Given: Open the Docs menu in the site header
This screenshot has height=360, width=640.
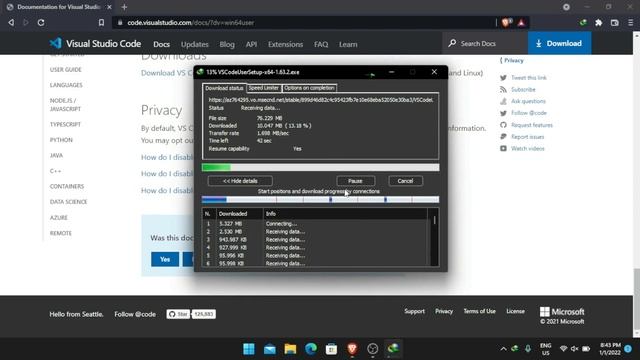Looking at the screenshot, I should point(161,44).
